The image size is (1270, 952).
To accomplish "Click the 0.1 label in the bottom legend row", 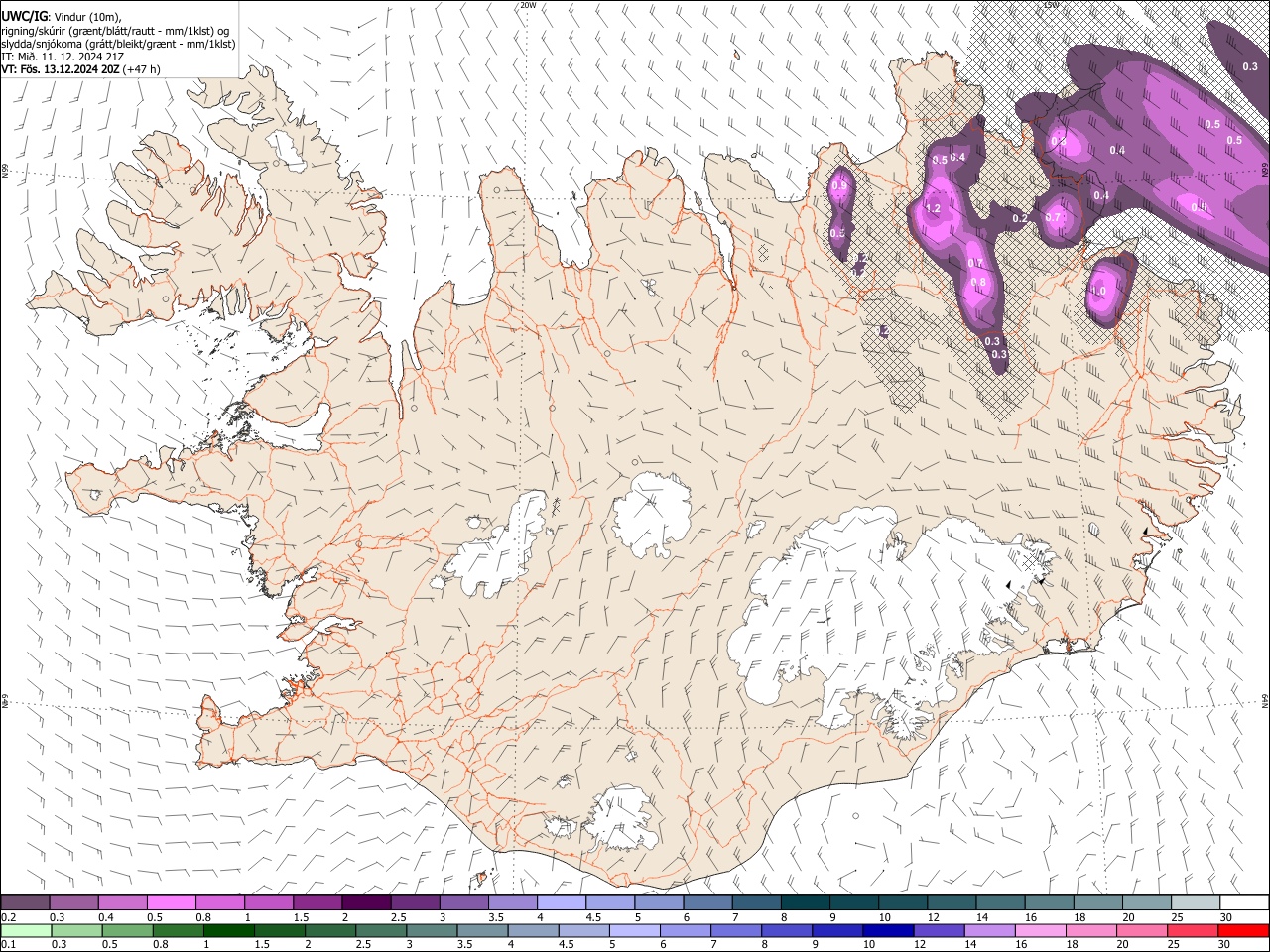I will tap(8, 945).
